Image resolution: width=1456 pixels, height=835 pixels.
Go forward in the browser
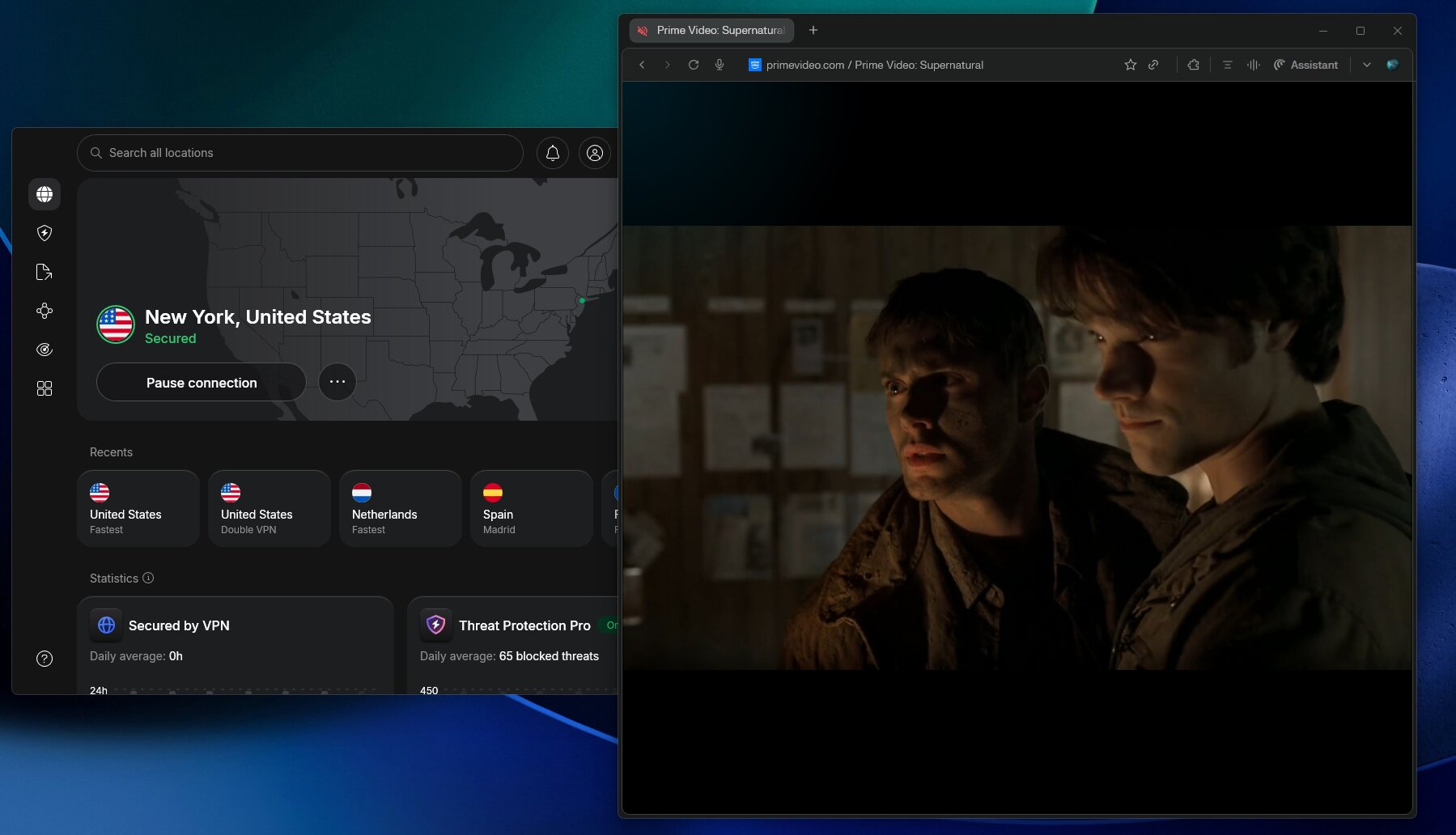click(668, 65)
